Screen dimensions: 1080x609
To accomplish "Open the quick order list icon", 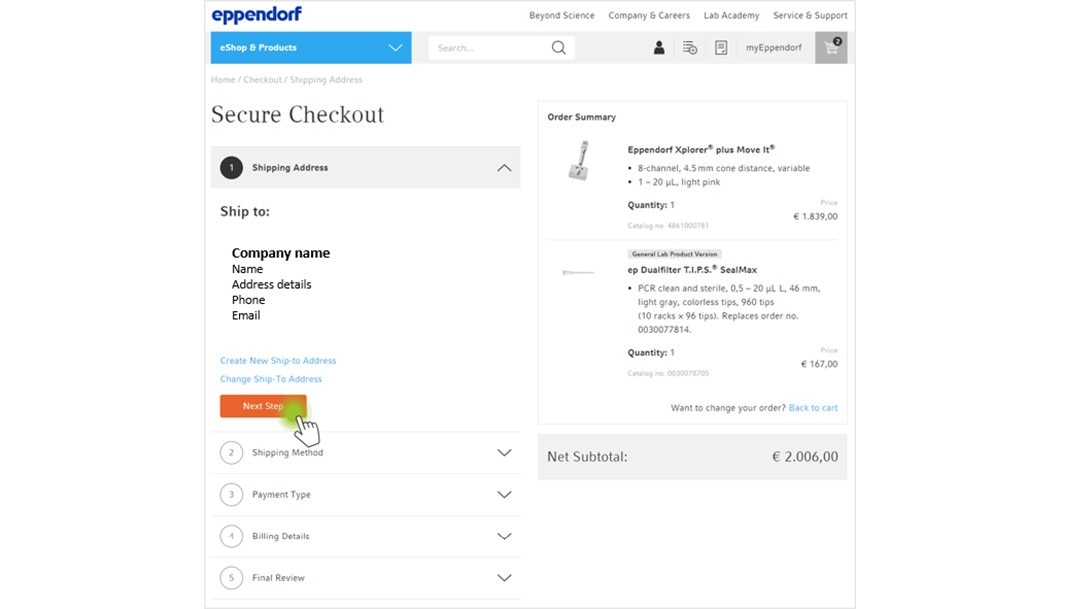I will point(689,48).
